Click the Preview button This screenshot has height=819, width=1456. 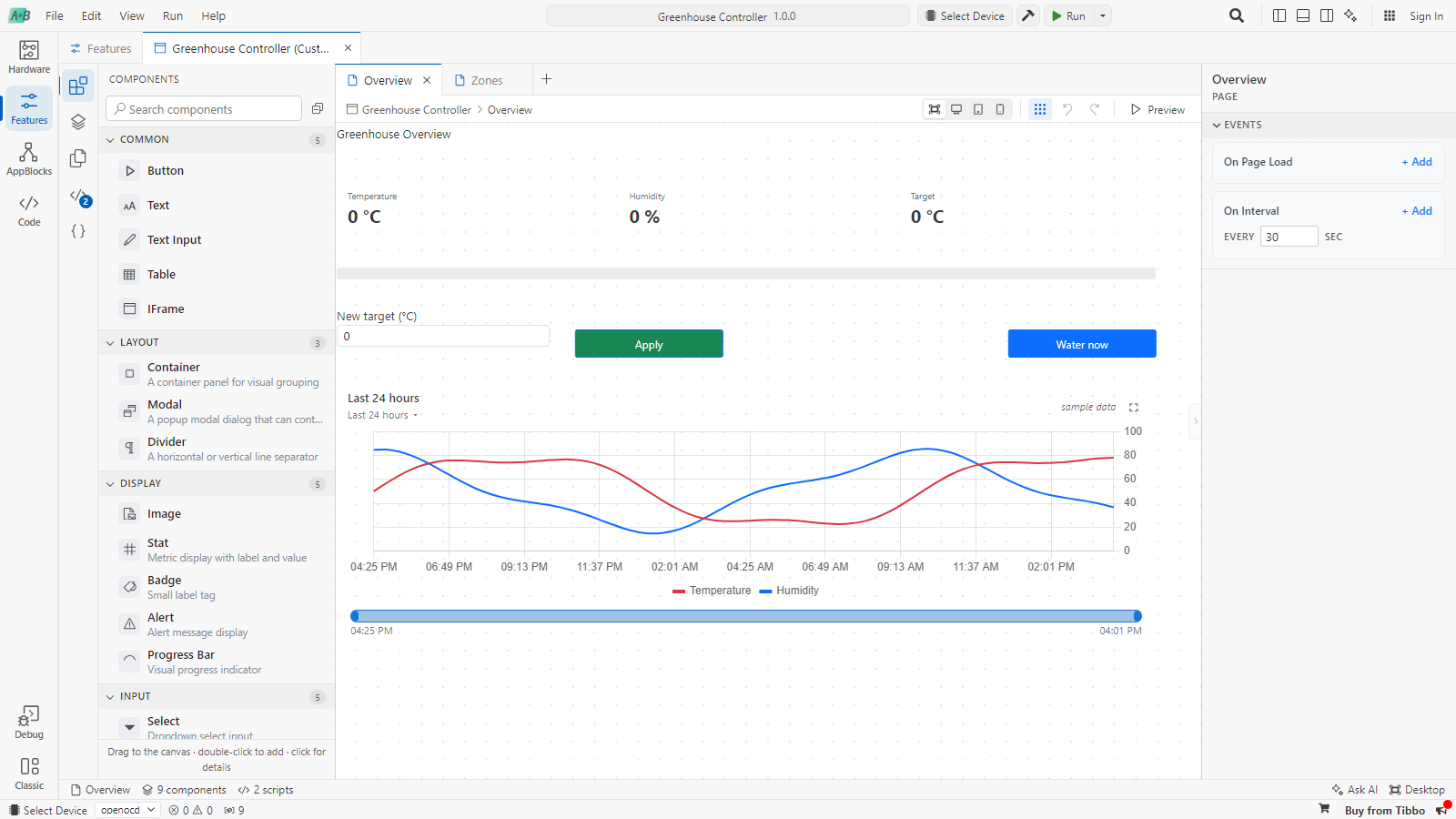click(x=1158, y=109)
